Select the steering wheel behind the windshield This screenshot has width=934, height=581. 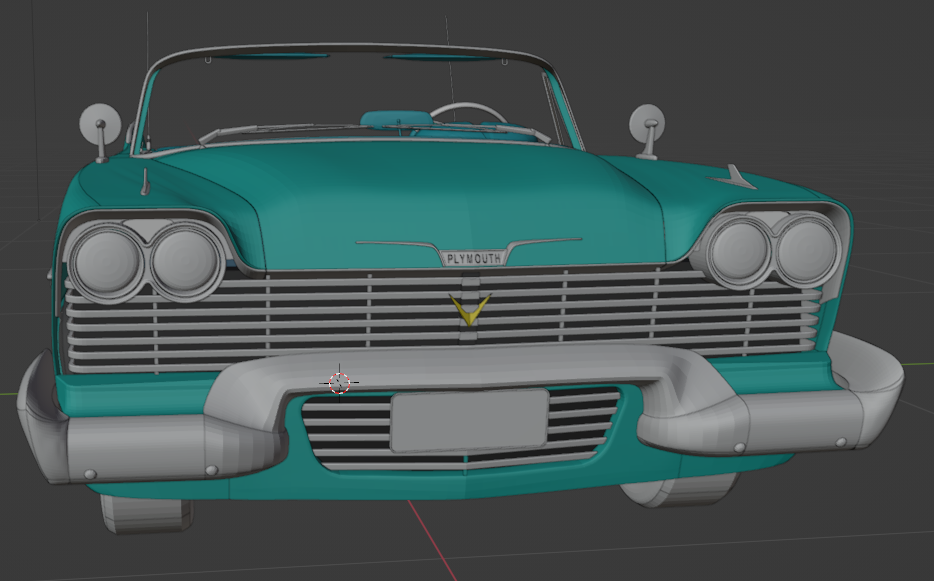(468, 112)
